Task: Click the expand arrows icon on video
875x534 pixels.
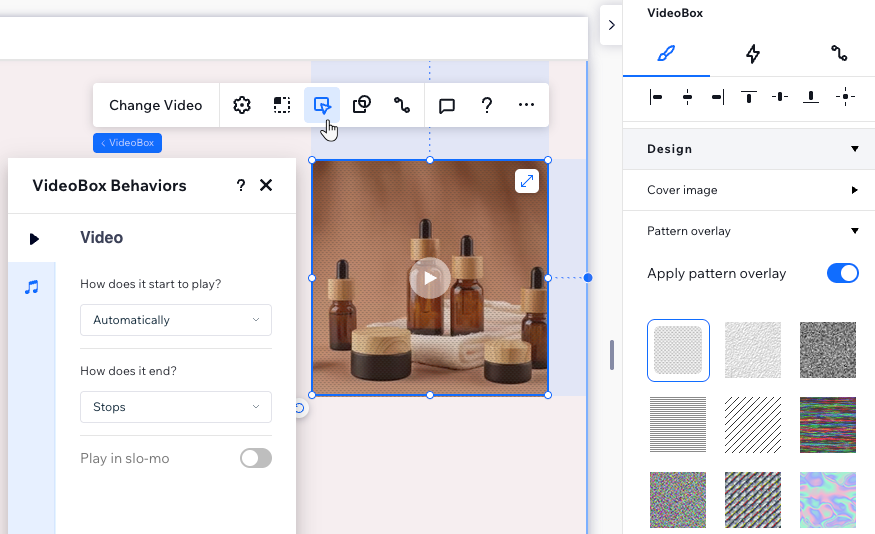Action: point(527,181)
